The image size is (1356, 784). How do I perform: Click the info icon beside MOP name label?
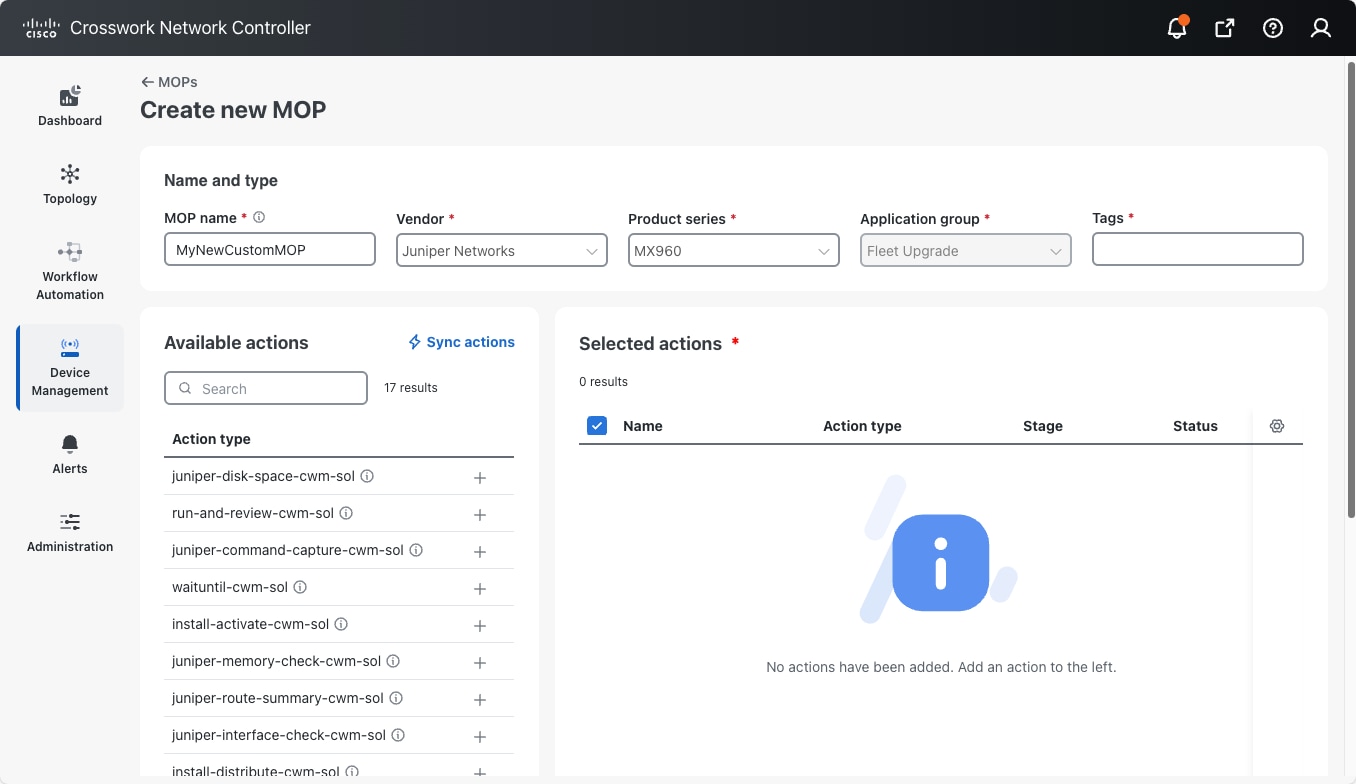pos(259,217)
